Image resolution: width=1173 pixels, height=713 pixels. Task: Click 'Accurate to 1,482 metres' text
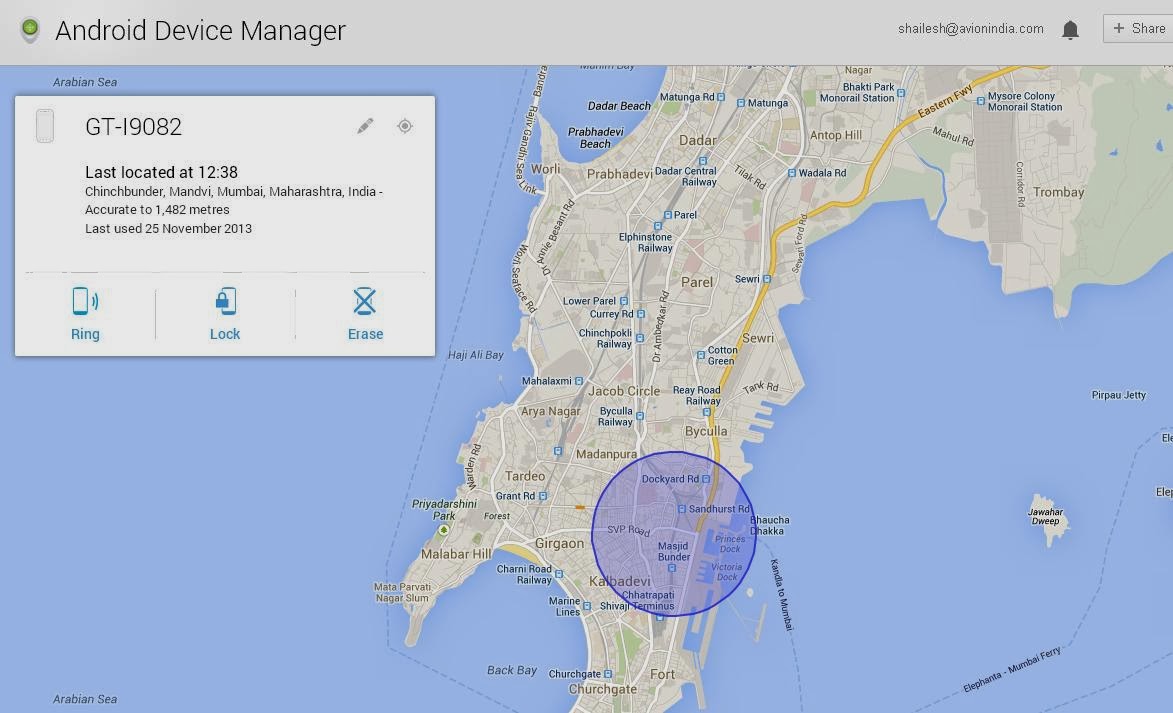[x=157, y=209]
